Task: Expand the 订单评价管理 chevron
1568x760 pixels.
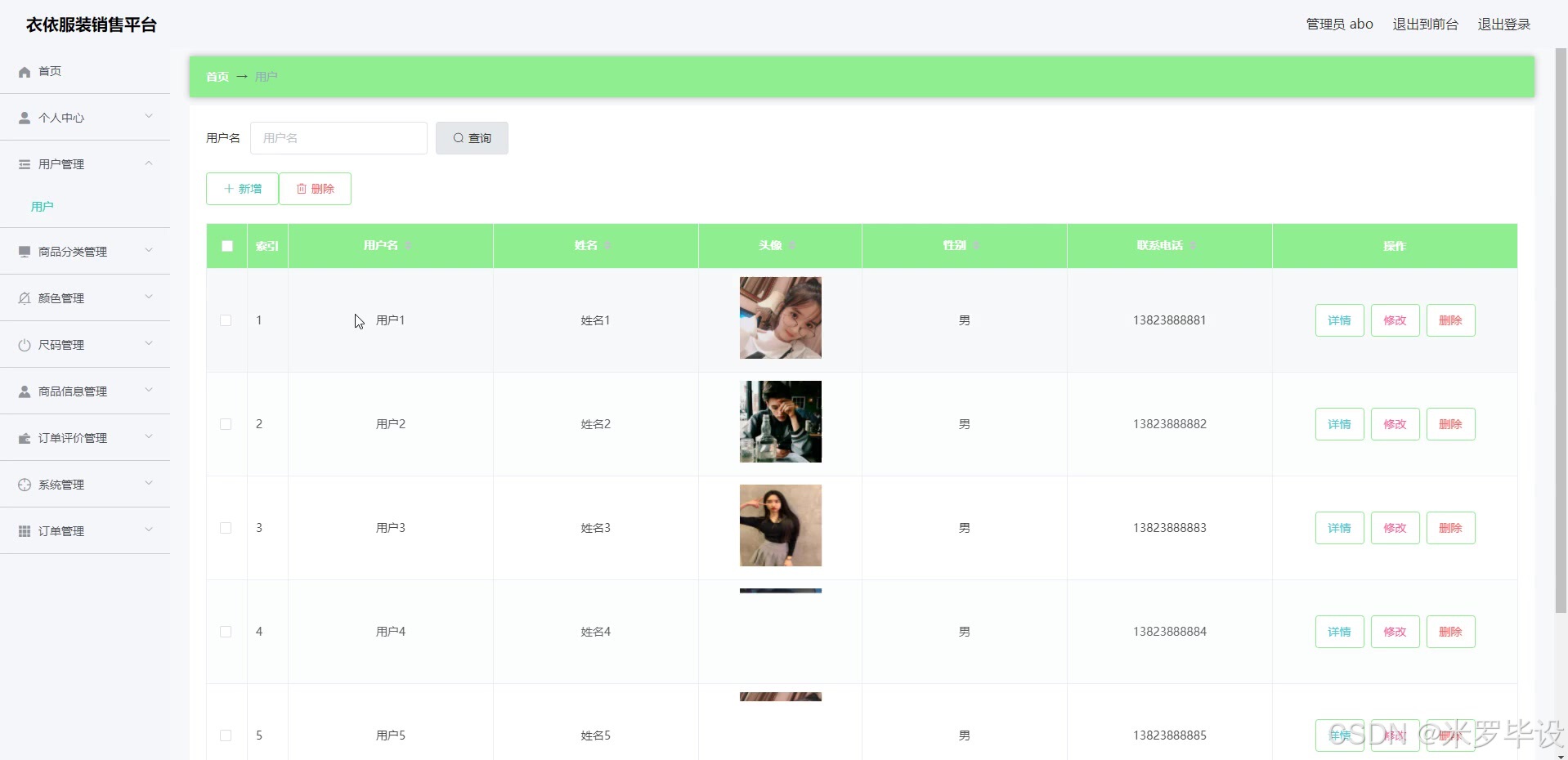Action: [x=149, y=437]
